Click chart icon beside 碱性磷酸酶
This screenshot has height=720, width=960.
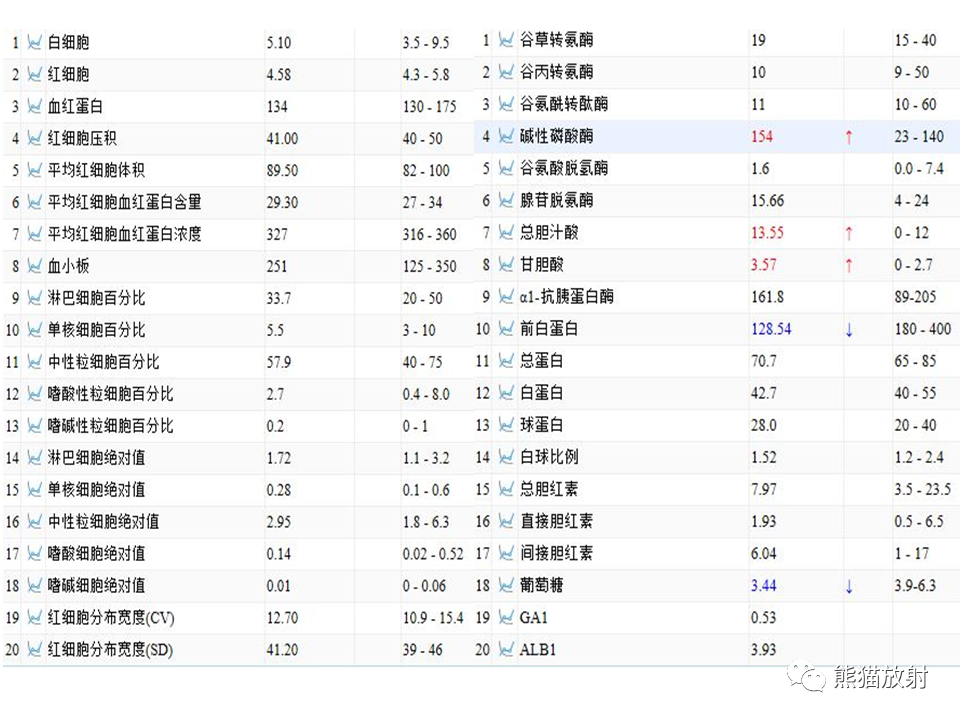506,136
